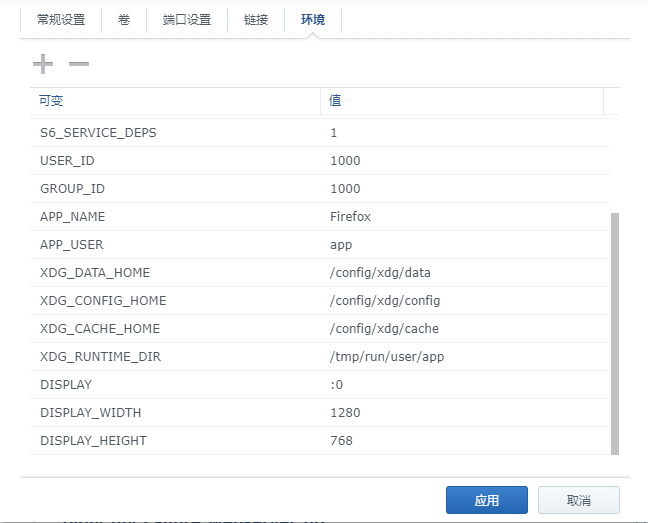Select the DISPLAY_HEIGHT variable name
The height and width of the screenshot is (523, 648).
(93, 441)
